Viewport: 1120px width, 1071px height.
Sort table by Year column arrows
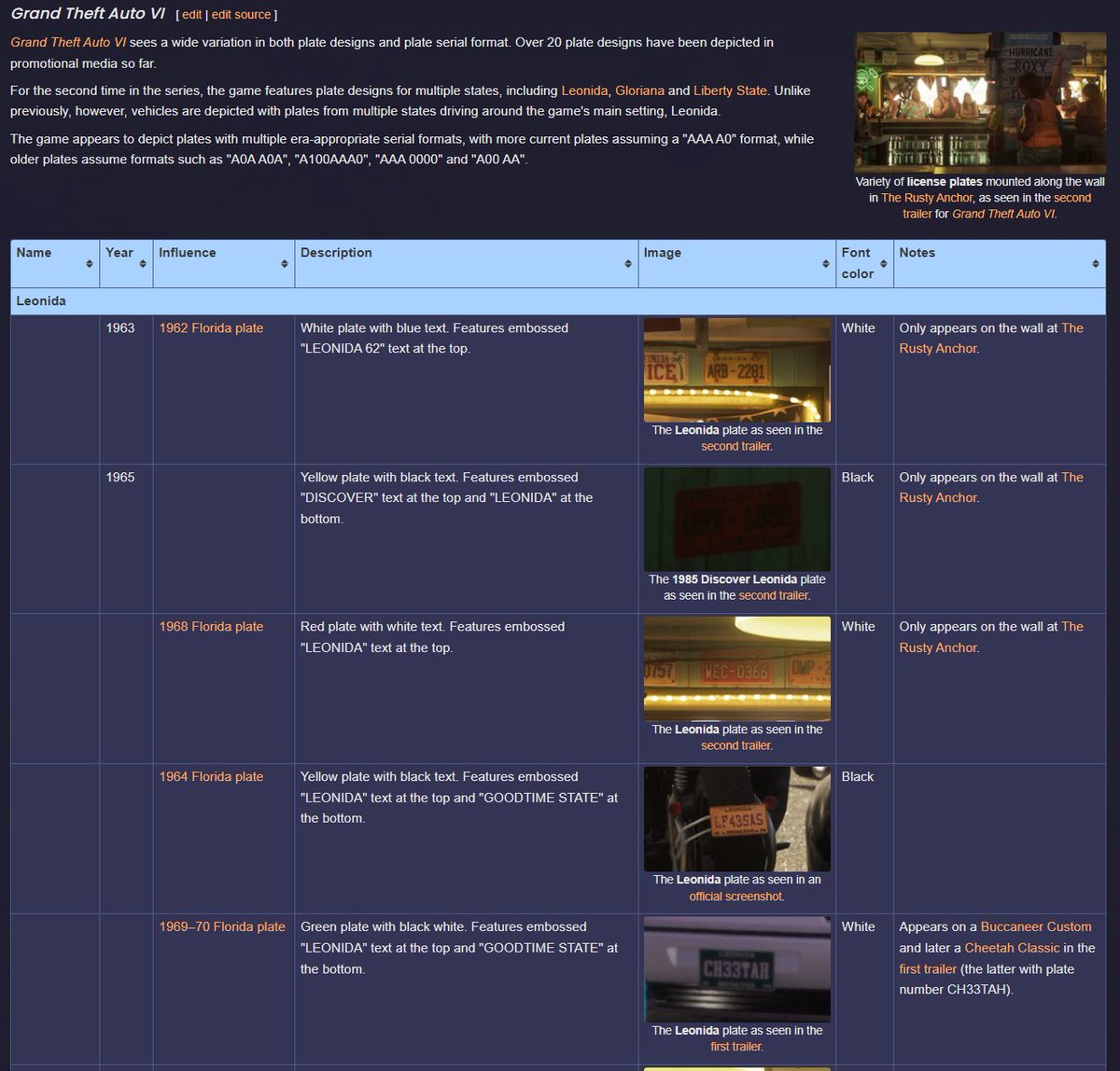pos(143,264)
